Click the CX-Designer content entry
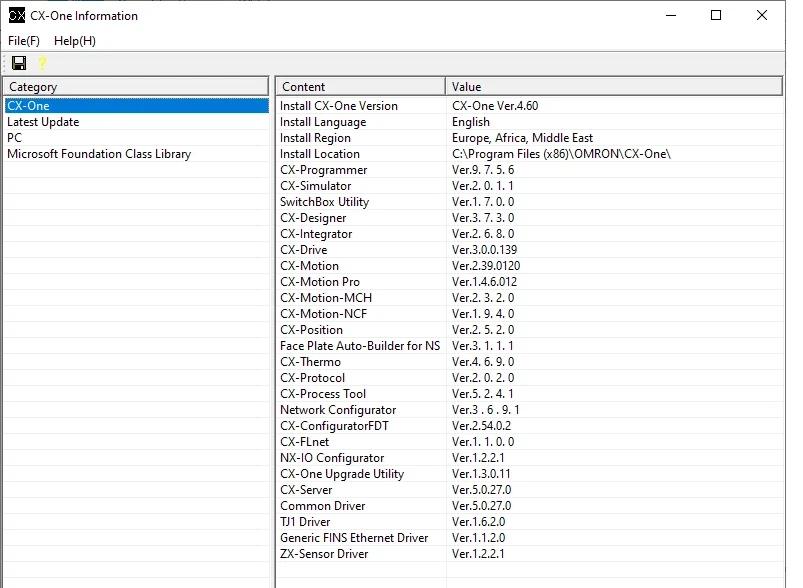This screenshot has height=588, width=803. (x=313, y=218)
